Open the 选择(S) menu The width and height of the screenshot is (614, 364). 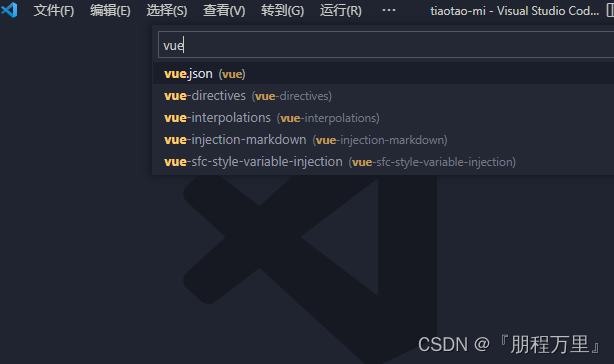[167, 11]
